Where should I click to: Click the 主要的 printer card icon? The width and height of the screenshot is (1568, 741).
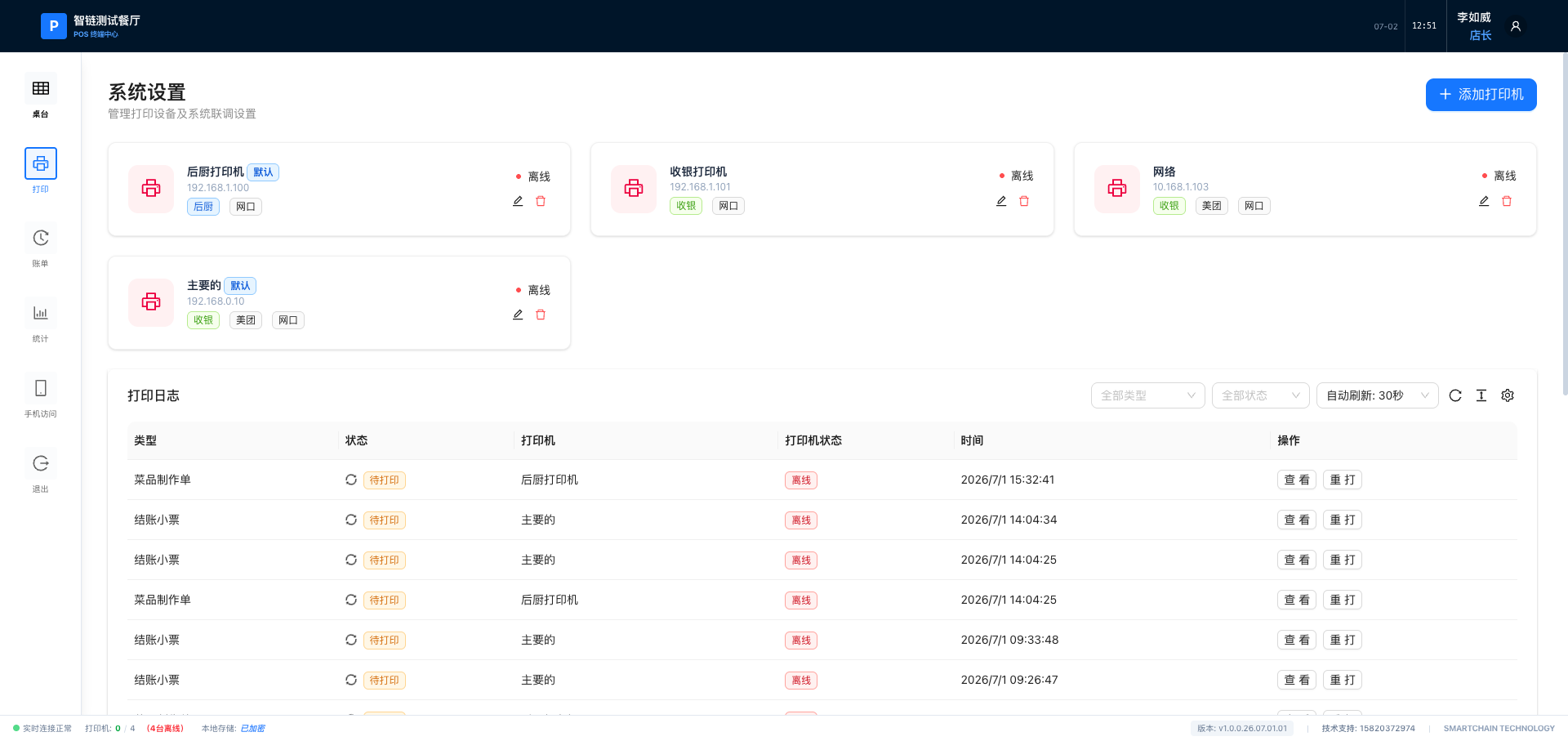coord(151,302)
